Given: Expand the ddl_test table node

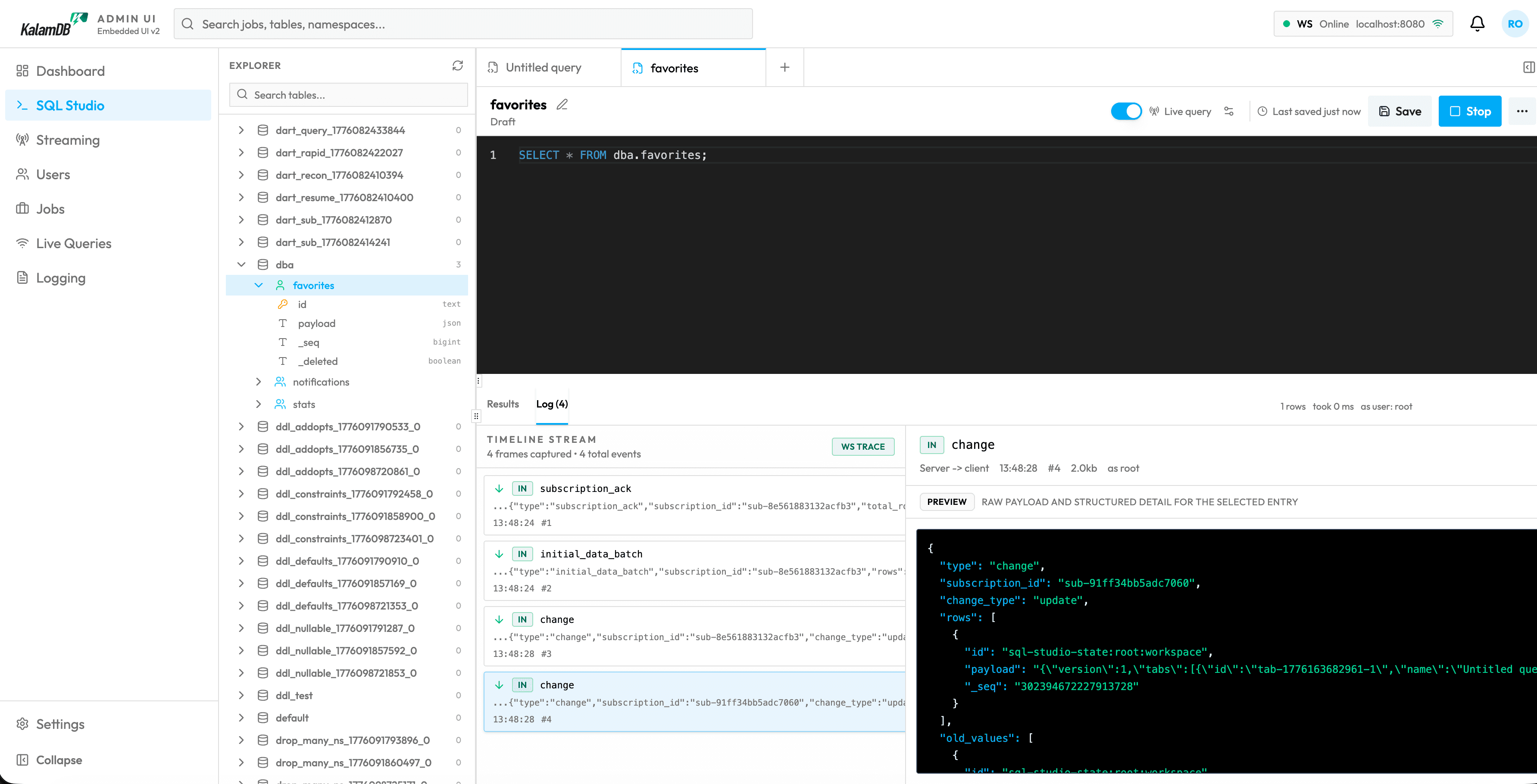Looking at the screenshot, I should click(242, 695).
